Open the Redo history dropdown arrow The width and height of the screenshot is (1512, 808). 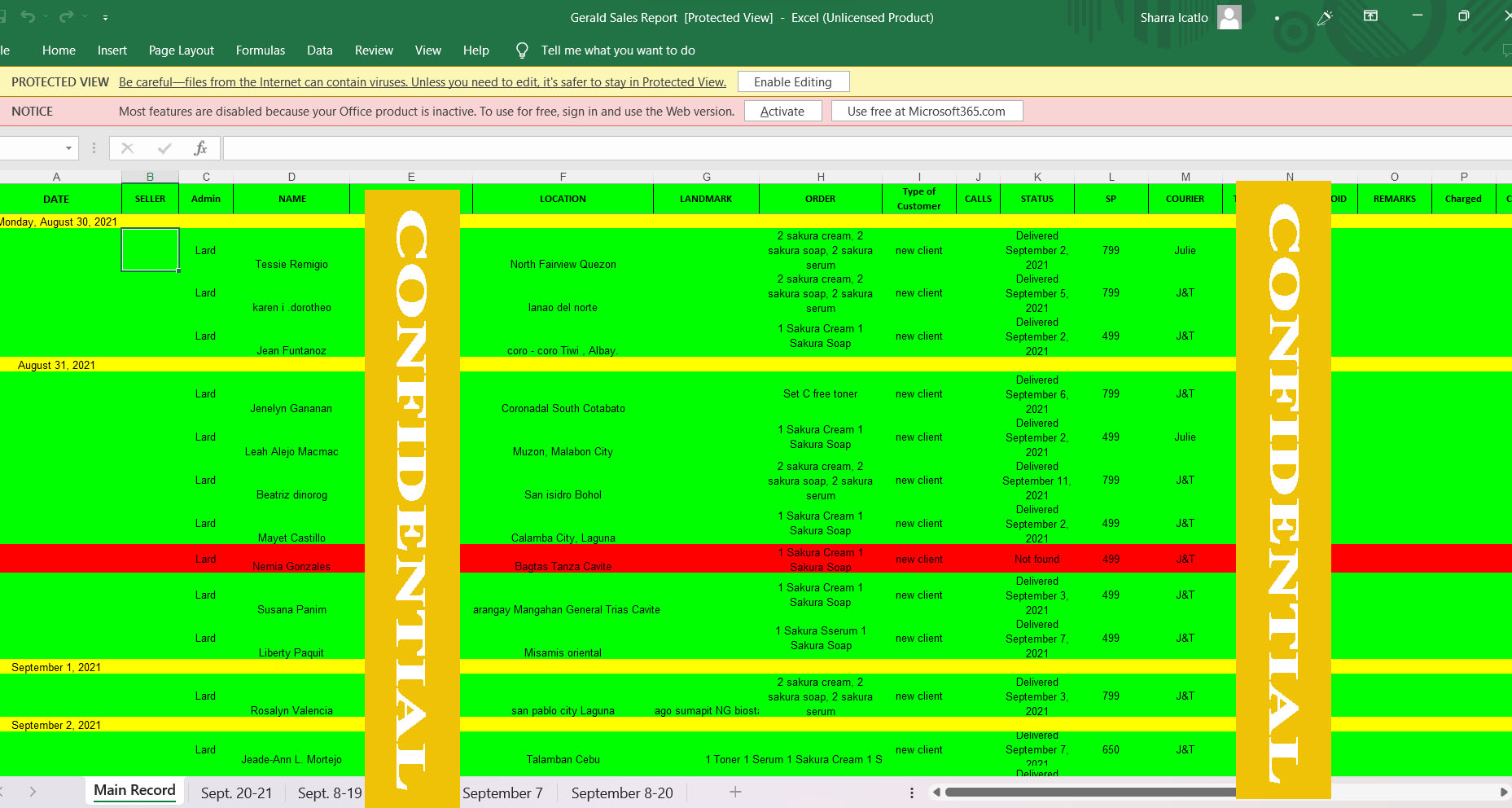coord(85,17)
